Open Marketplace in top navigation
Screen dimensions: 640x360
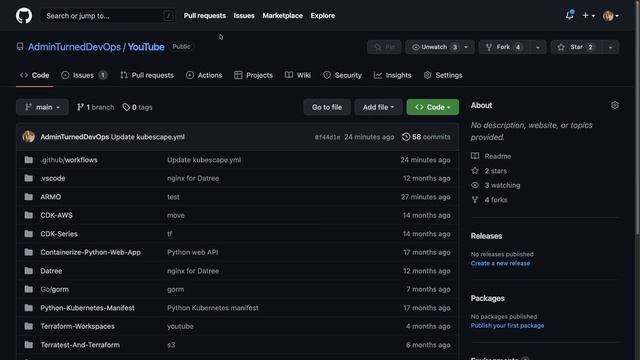(x=282, y=16)
